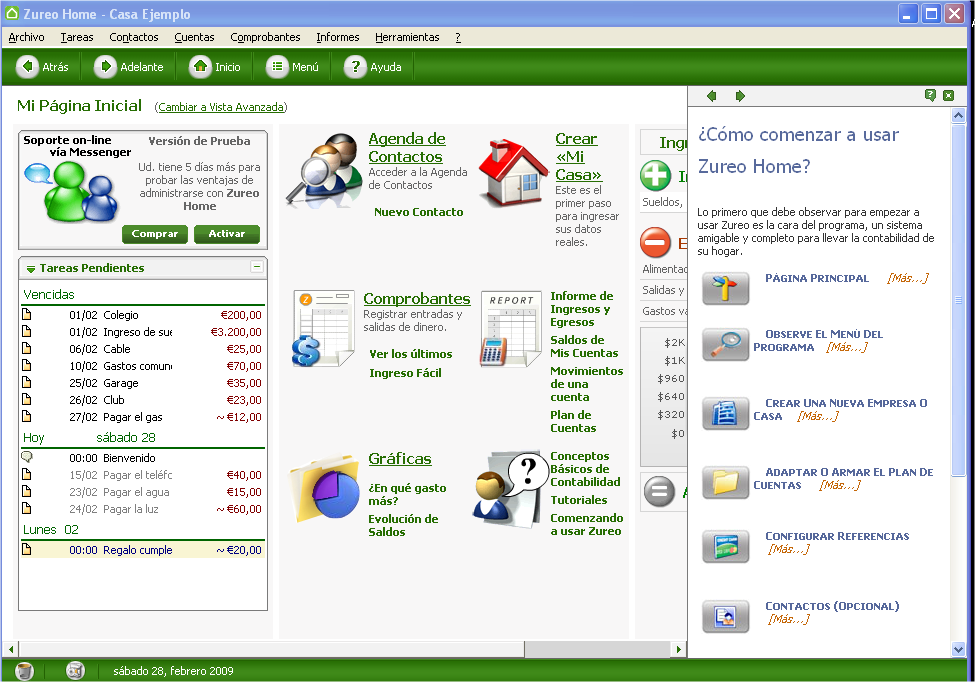Click the Nuevo Contacto link

click(x=418, y=212)
